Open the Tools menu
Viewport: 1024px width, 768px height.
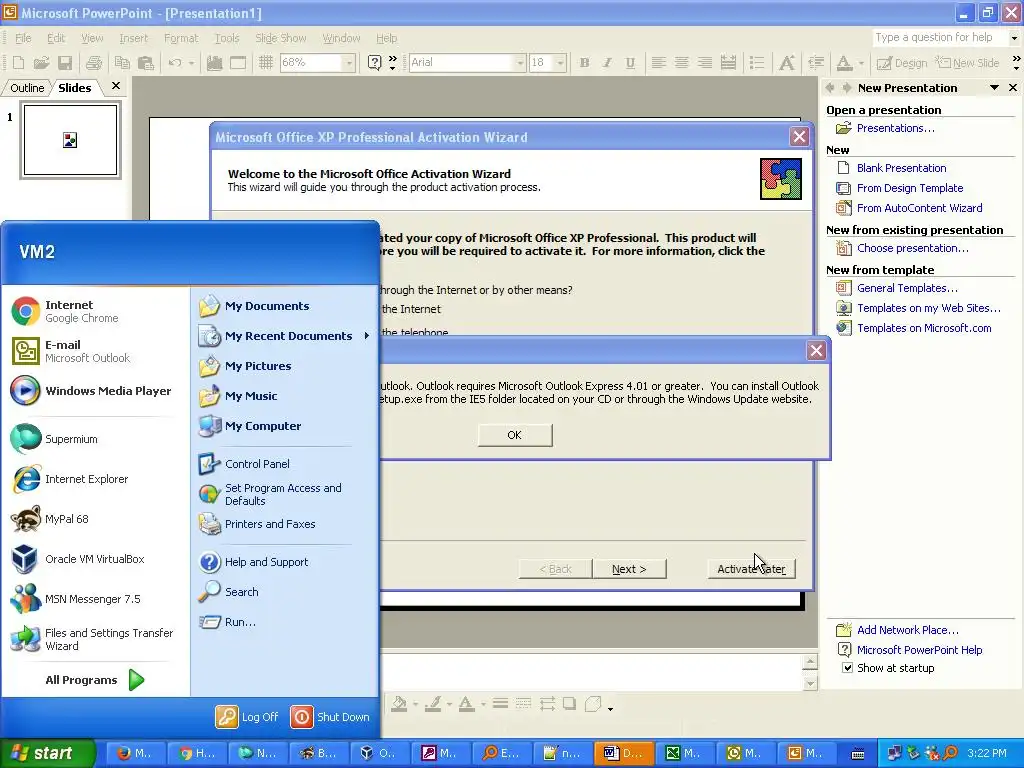click(227, 38)
